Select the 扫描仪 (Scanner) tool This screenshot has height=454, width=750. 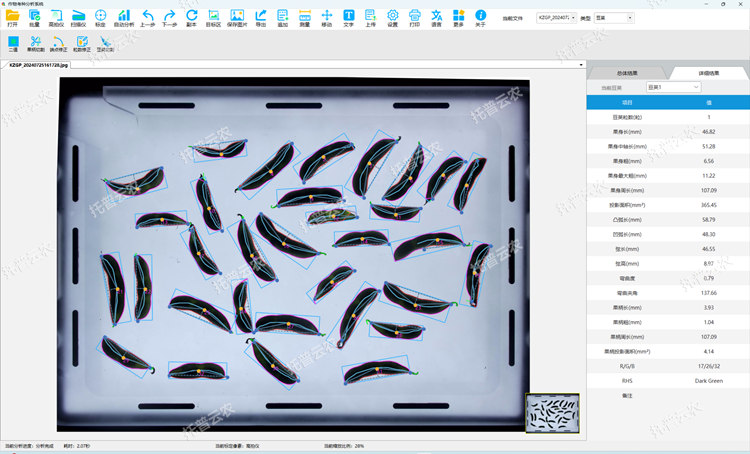78,17
